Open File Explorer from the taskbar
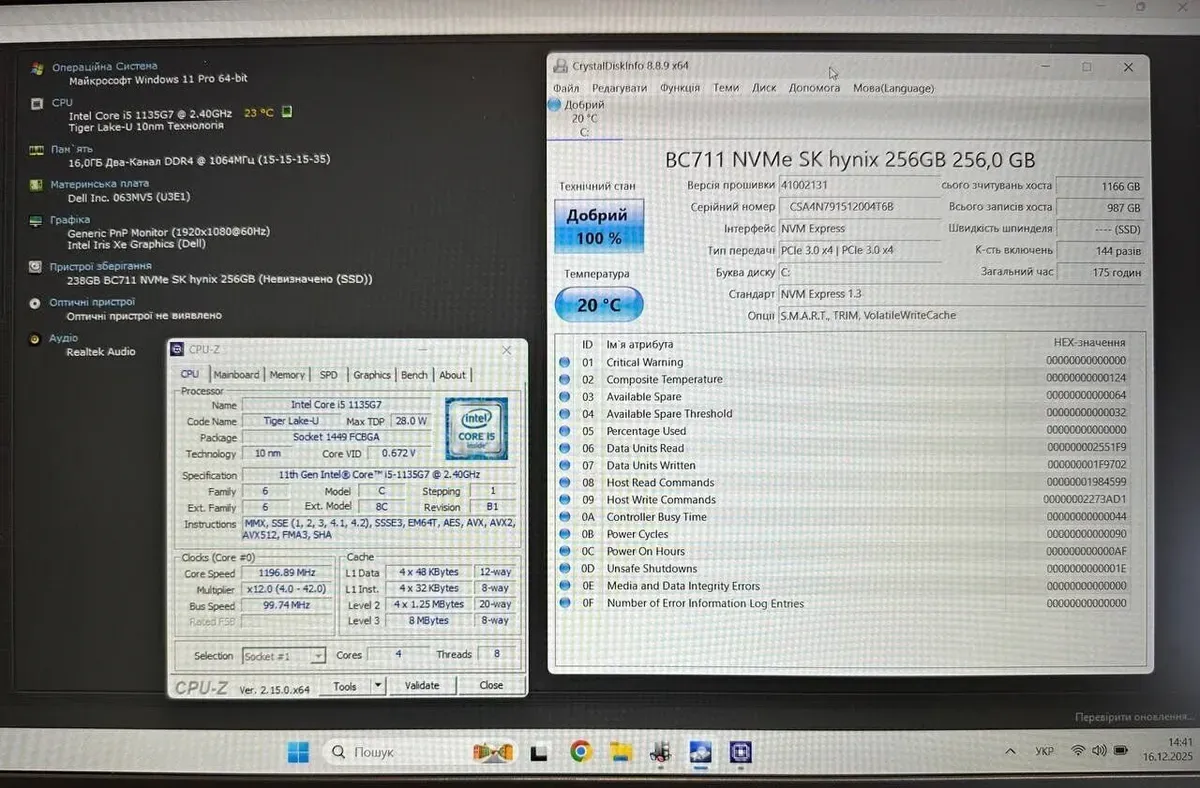 [621, 752]
